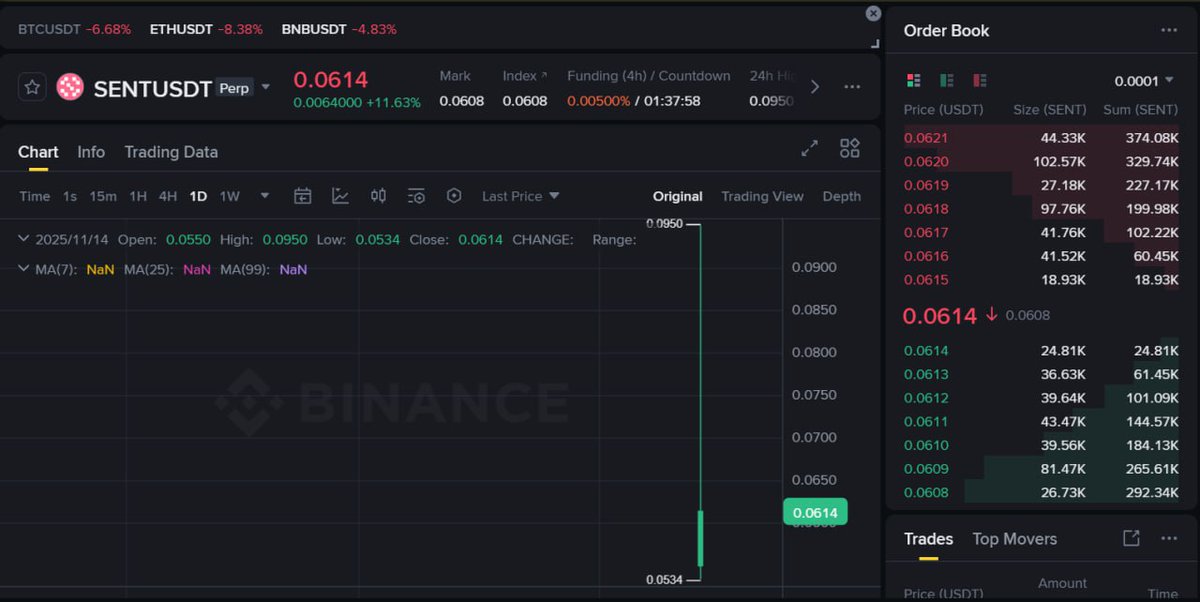Star SENTUSDT as a favorite
The image size is (1200, 602).
point(33,87)
